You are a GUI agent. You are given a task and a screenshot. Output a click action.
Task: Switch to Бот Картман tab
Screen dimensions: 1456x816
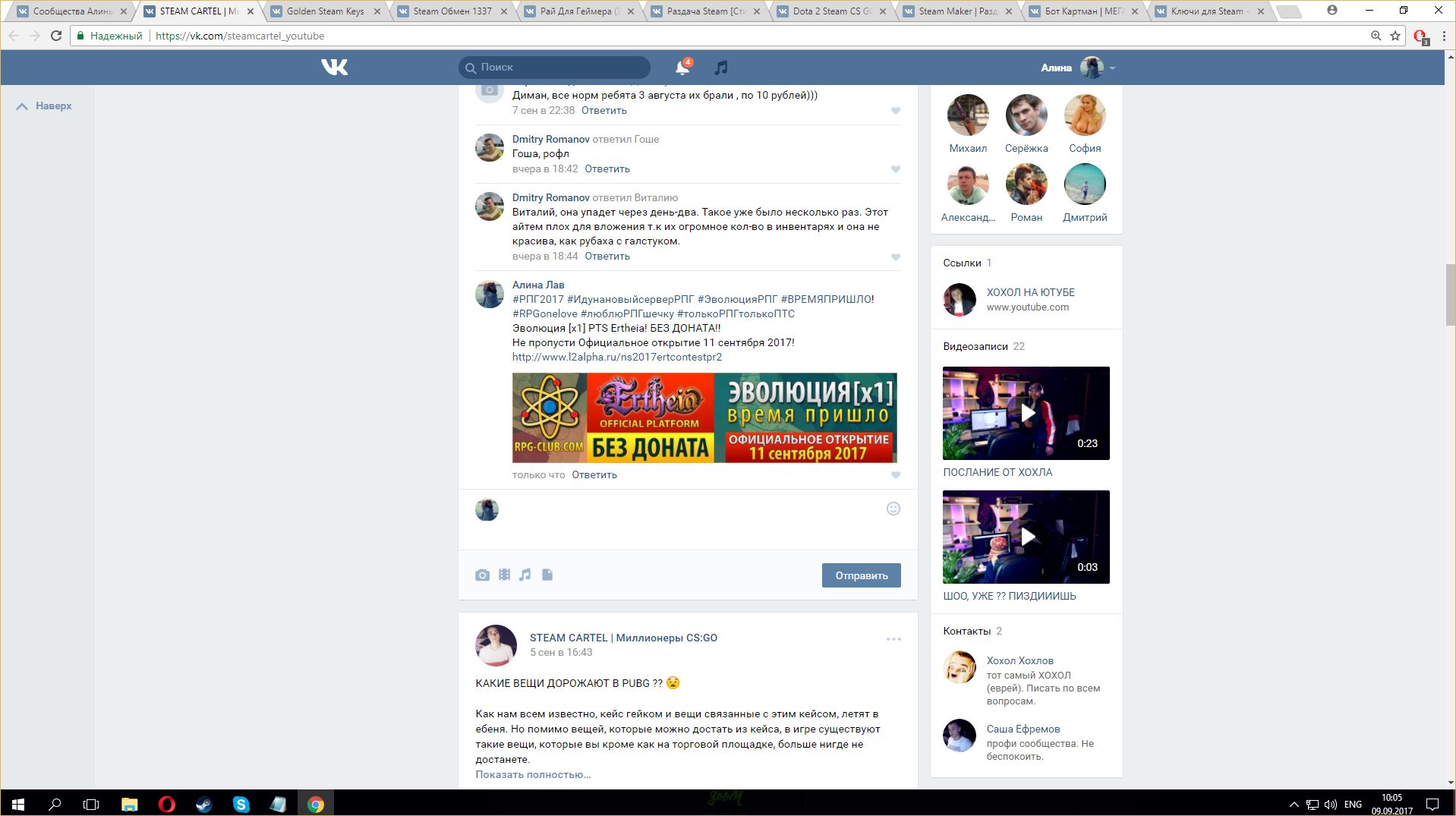pos(1084,11)
